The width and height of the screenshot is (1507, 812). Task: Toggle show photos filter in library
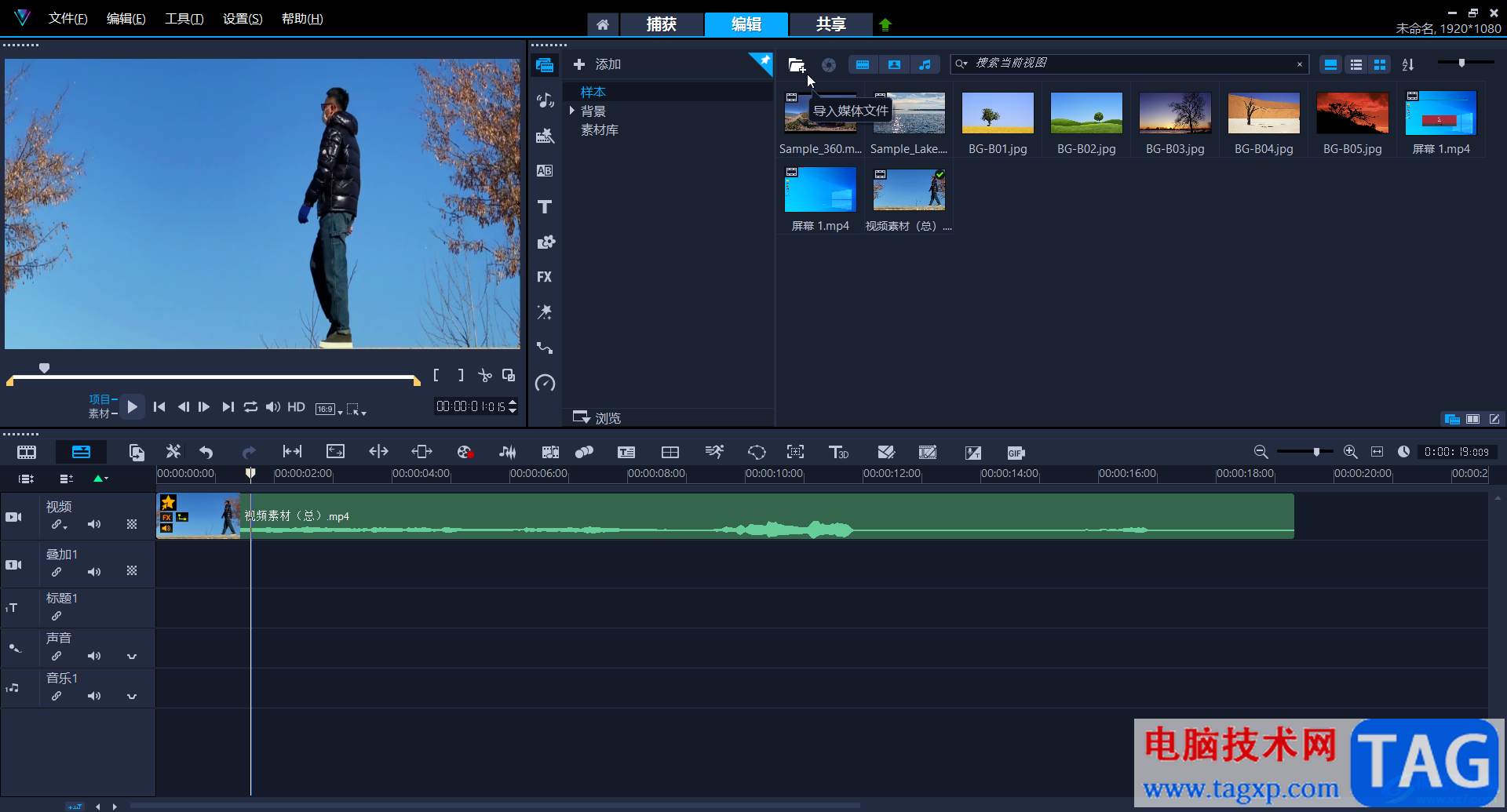pyautogui.click(x=894, y=65)
